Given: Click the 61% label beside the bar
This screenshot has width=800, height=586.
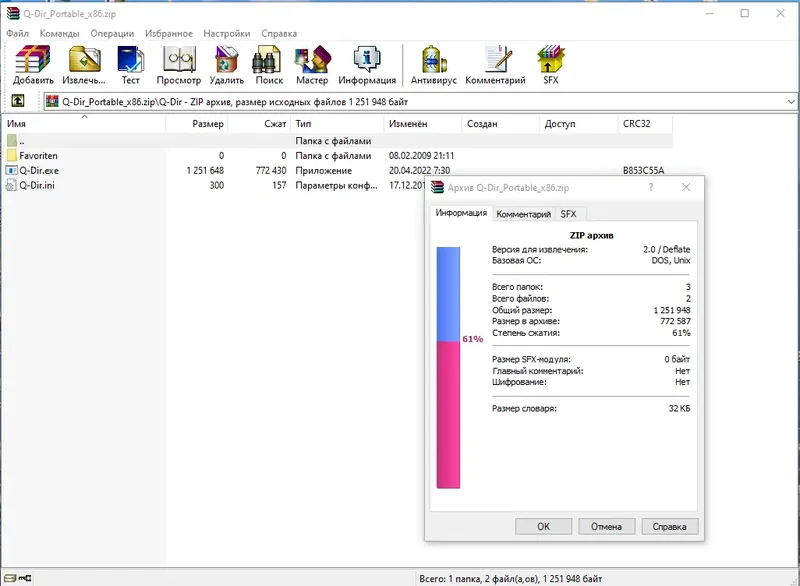Looking at the screenshot, I should click(x=472, y=339).
